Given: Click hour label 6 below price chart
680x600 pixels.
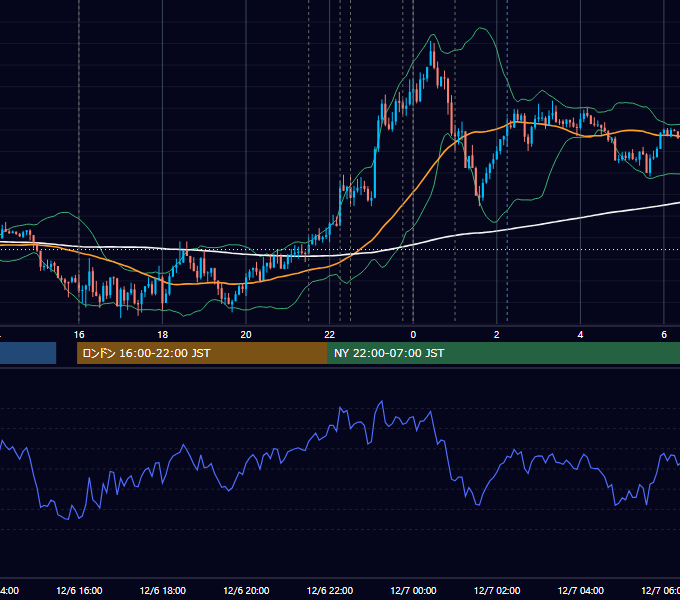Looking at the screenshot, I should tap(664, 335).
